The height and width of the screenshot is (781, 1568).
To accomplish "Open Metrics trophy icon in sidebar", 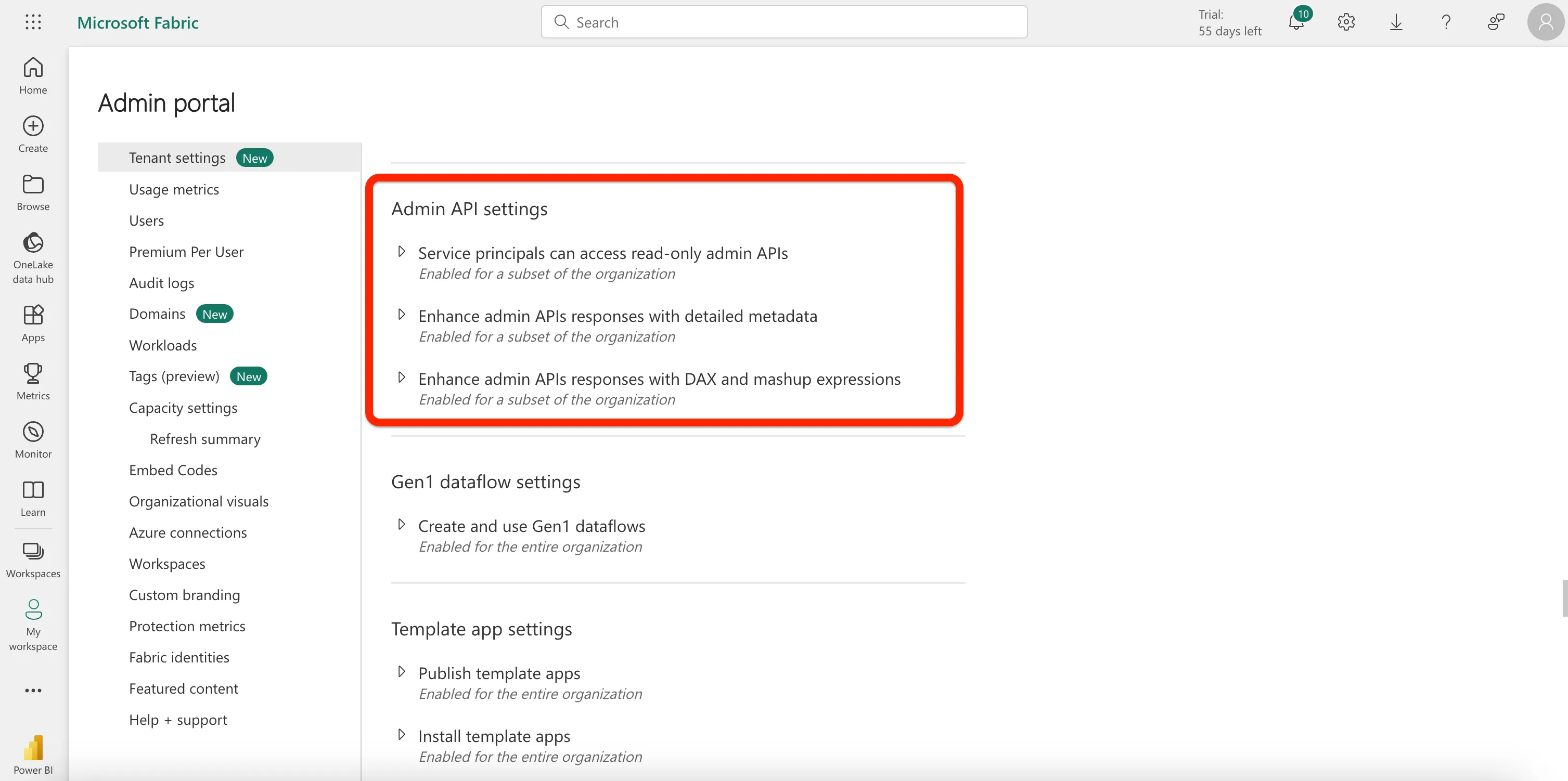I will point(33,381).
